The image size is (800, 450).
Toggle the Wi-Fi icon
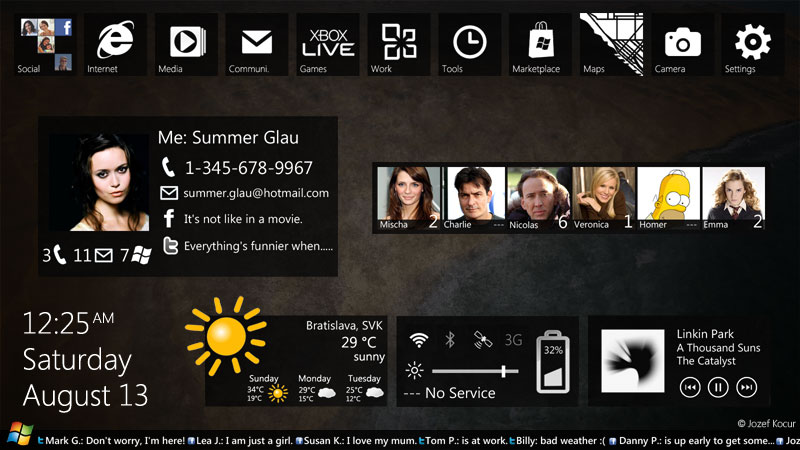click(x=418, y=340)
